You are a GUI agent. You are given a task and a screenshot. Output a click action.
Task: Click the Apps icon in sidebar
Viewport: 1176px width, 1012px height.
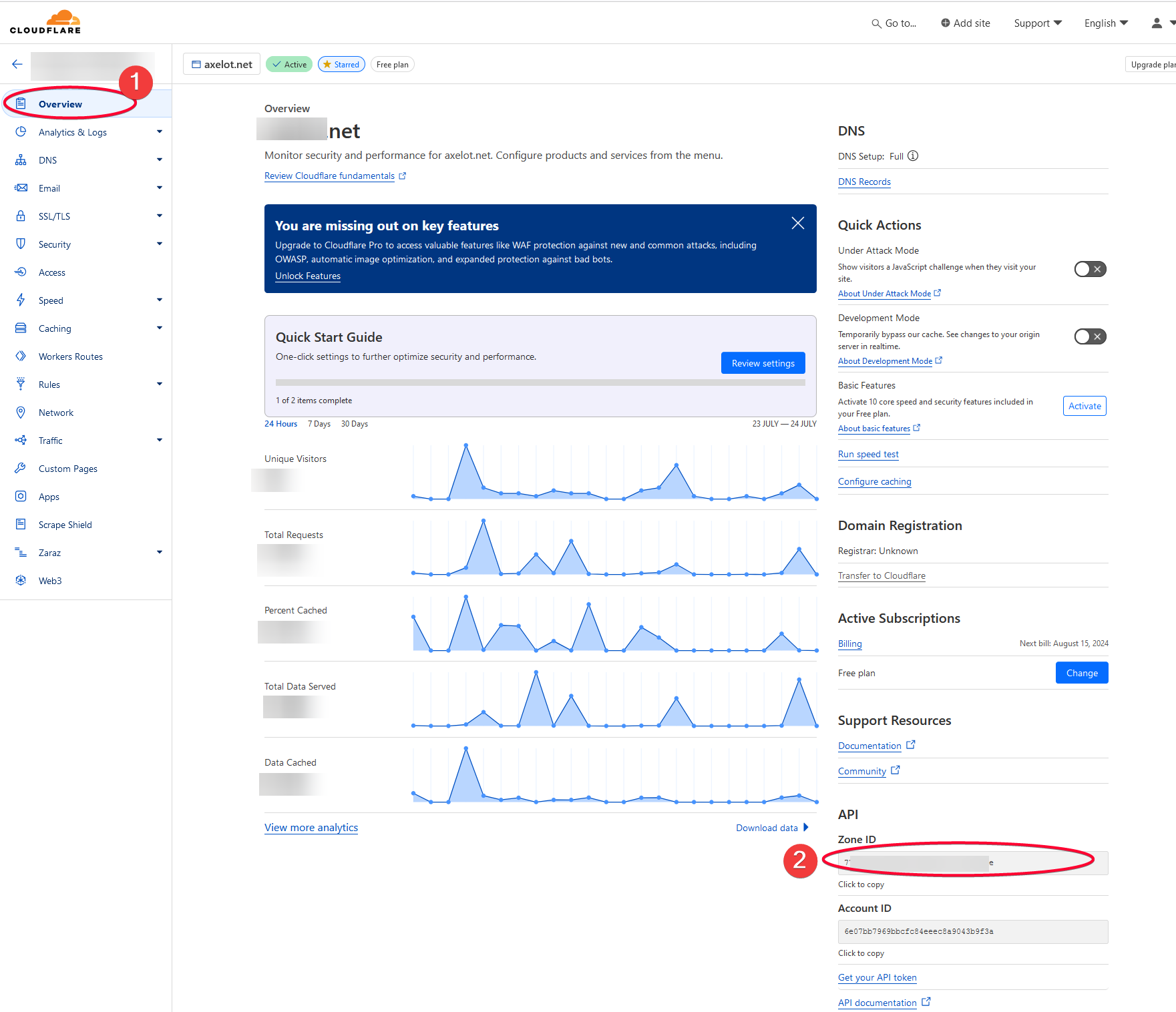click(21, 496)
